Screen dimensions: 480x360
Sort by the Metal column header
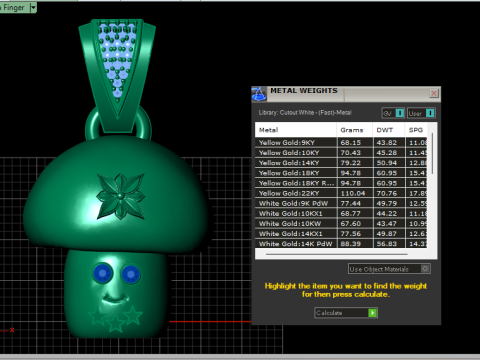[x=296, y=130]
